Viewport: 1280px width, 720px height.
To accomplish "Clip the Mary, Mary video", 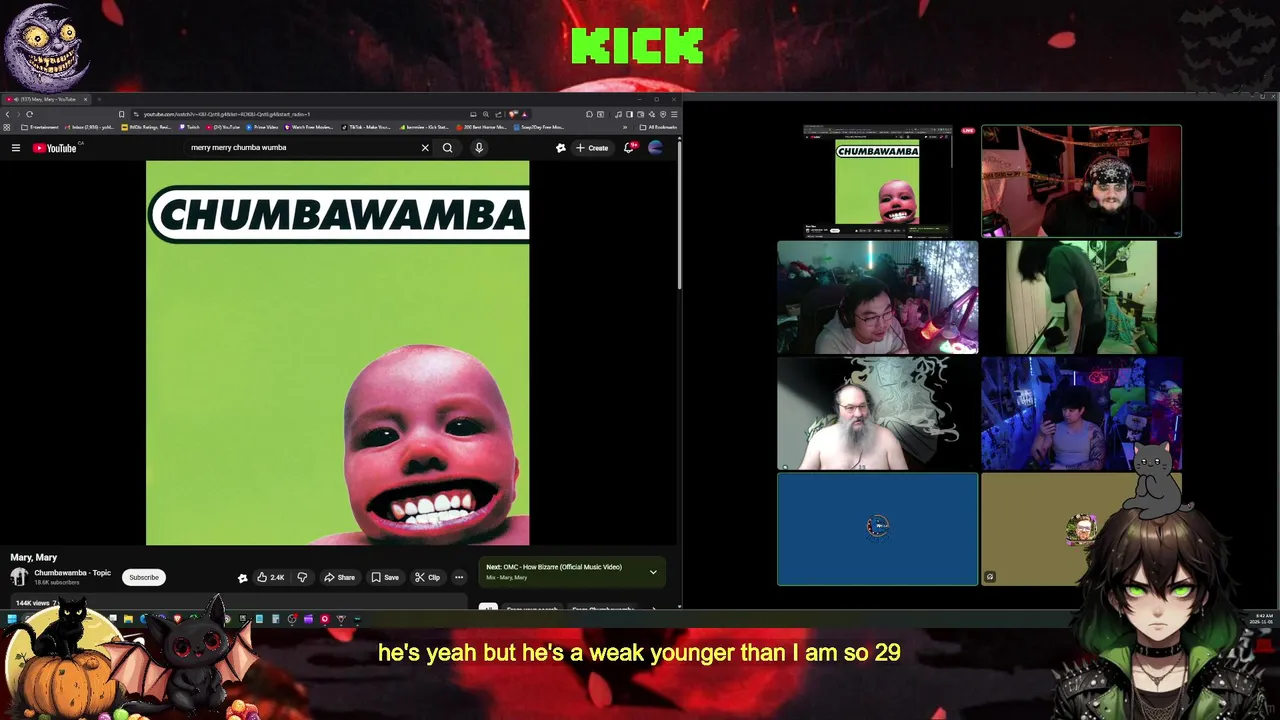I will click(x=427, y=577).
